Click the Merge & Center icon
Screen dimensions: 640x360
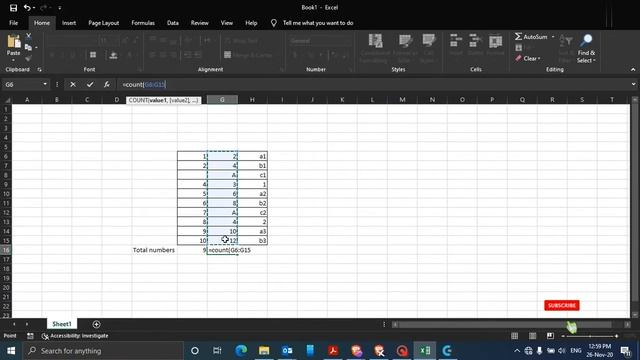click(x=228, y=55)
